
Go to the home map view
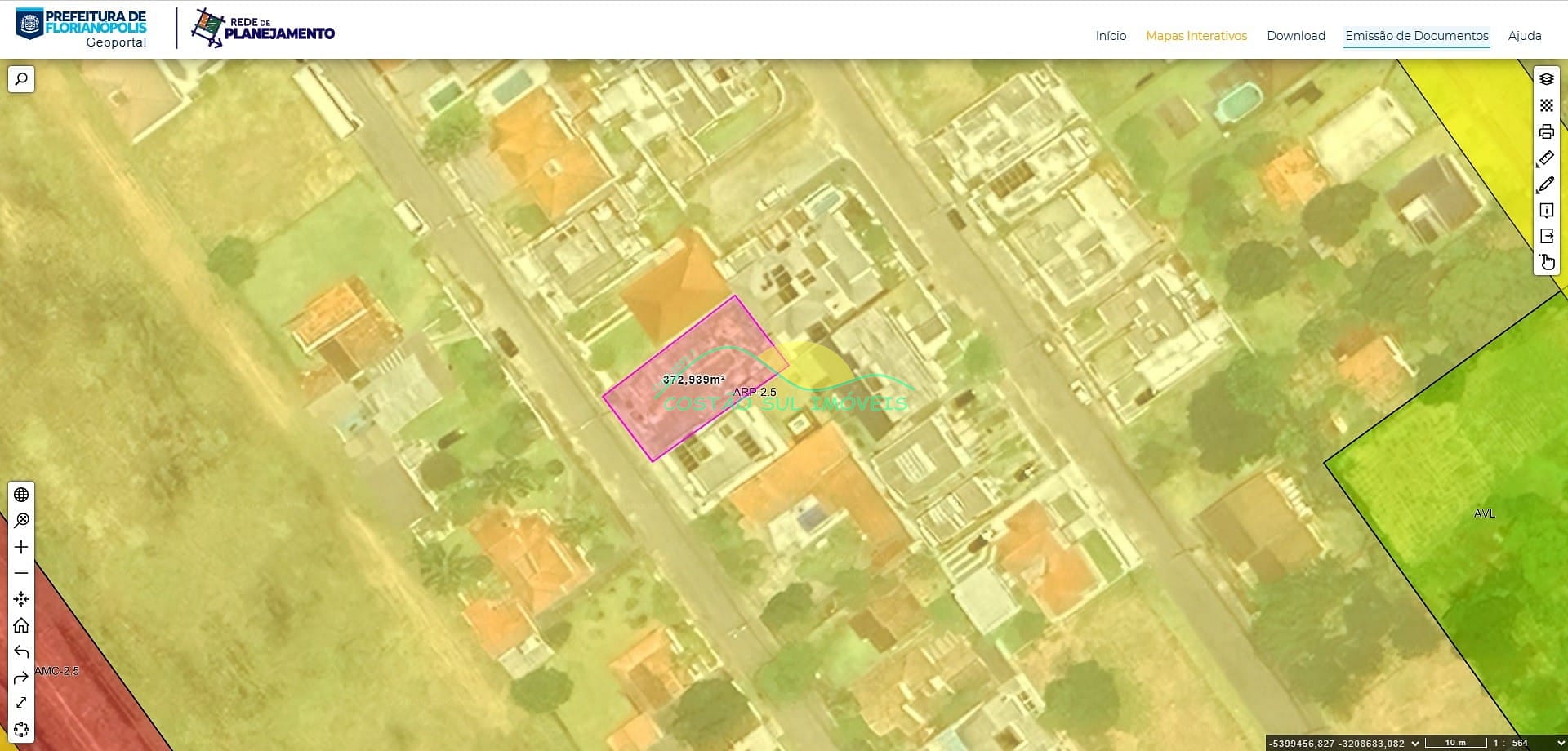[x=21, y=625]
